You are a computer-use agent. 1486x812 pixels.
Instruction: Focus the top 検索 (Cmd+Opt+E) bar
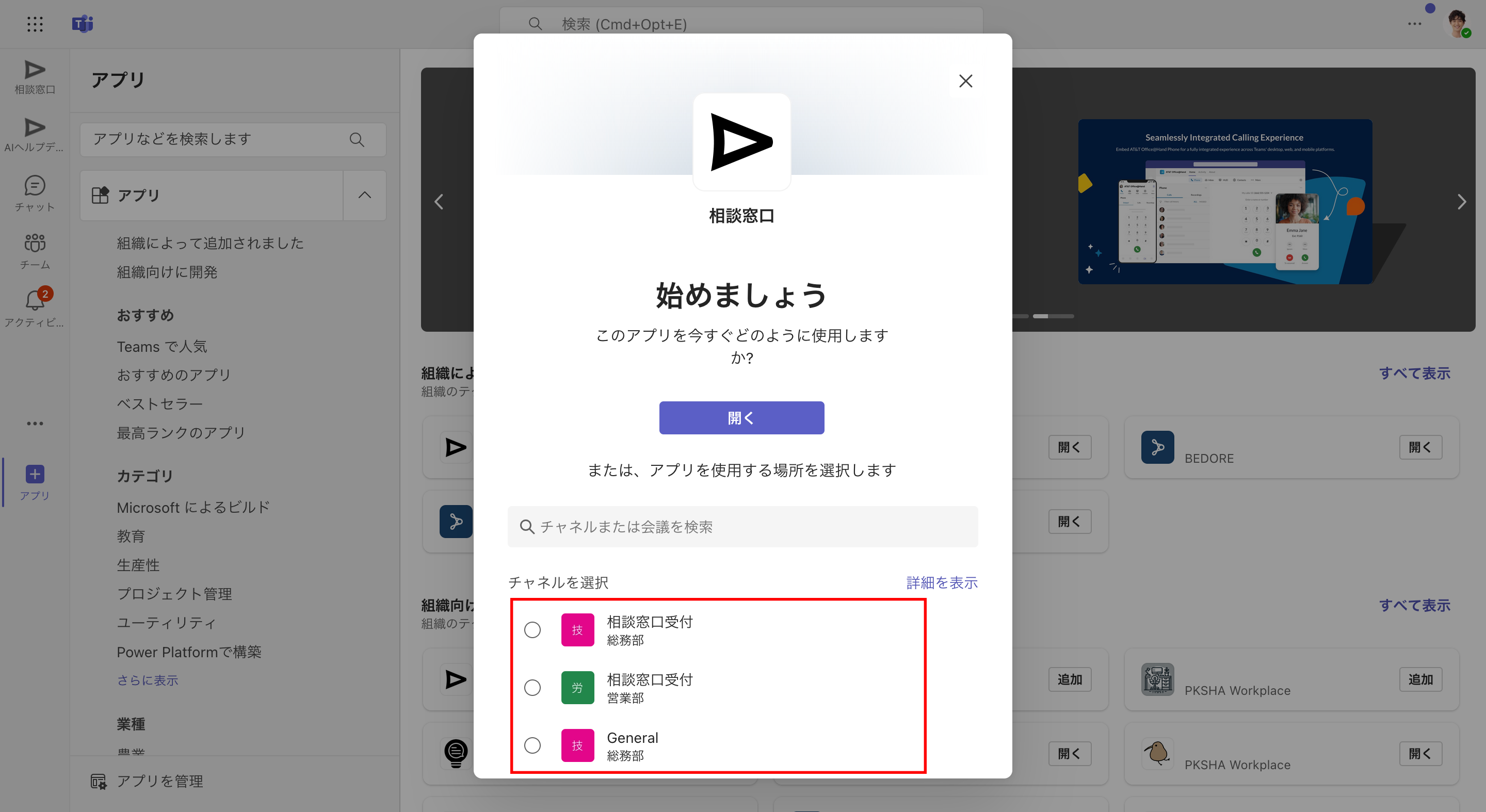pyautogui.click(x=741, y=24)
